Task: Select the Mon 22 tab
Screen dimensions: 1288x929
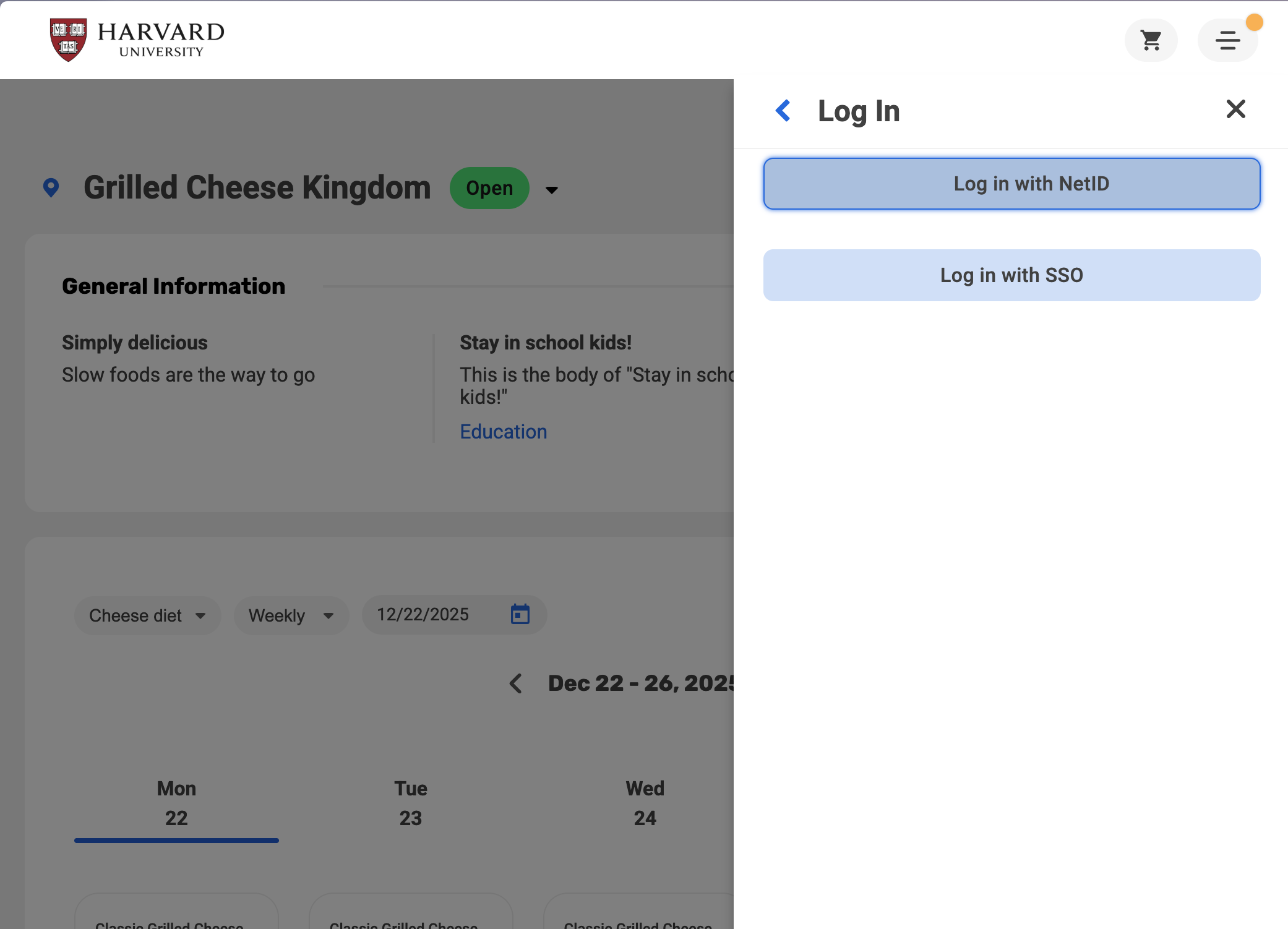Action: click(x=176, y=803)
